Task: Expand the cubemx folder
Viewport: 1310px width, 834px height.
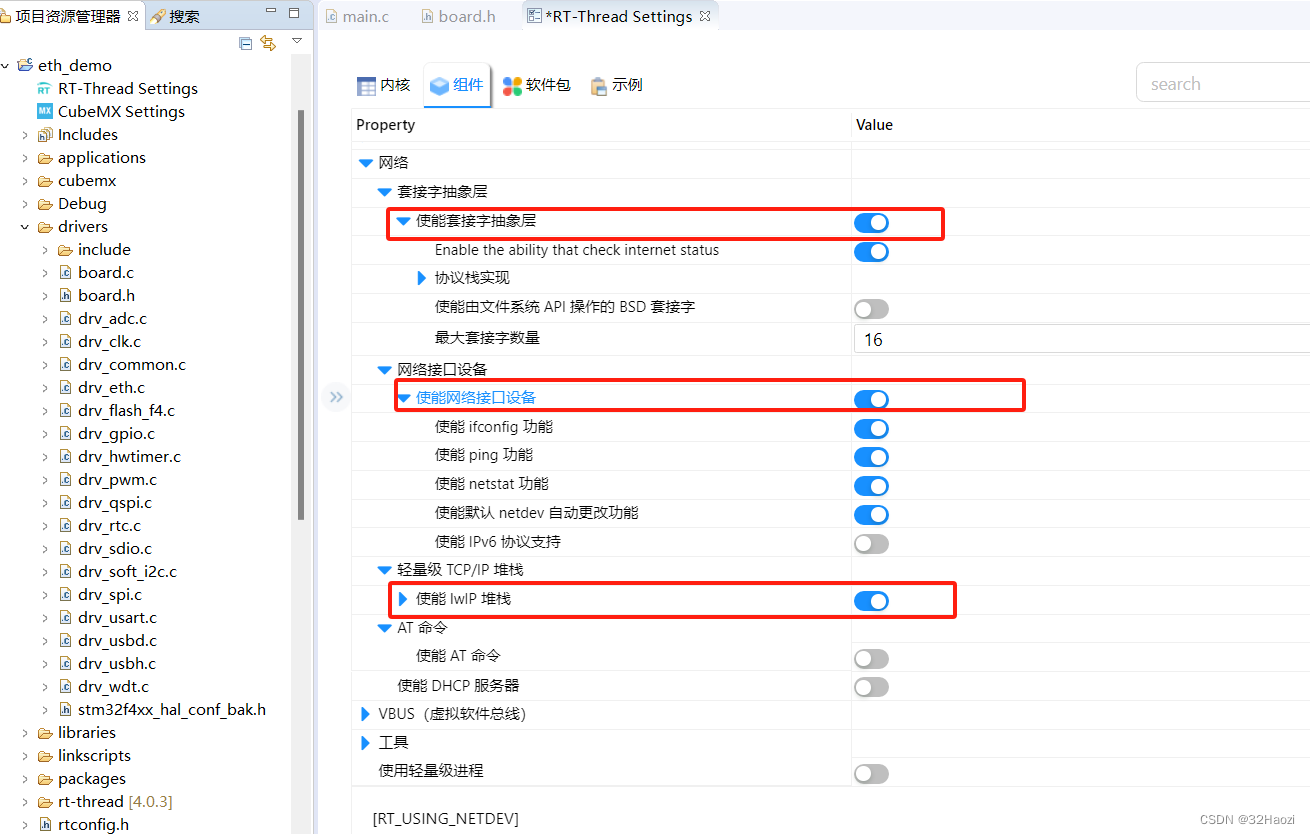Action: (25, 181)
